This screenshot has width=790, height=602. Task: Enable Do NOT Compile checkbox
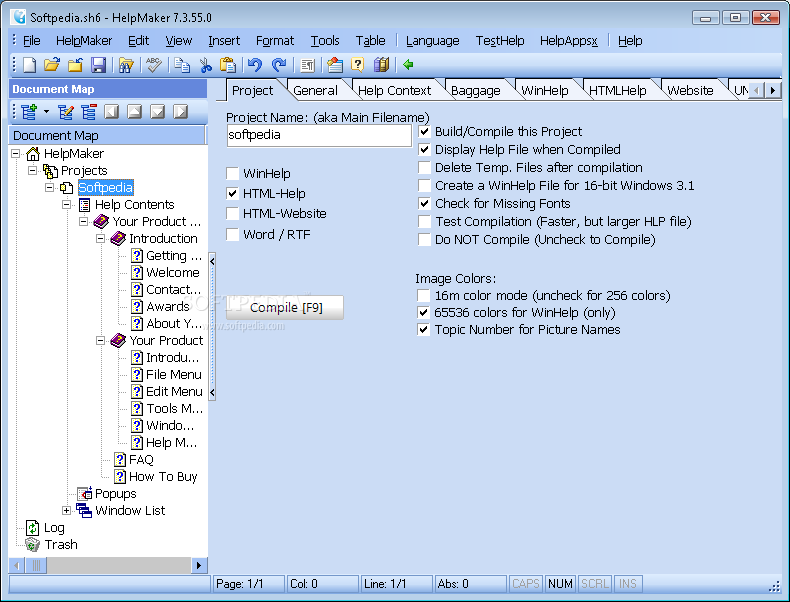424,239
